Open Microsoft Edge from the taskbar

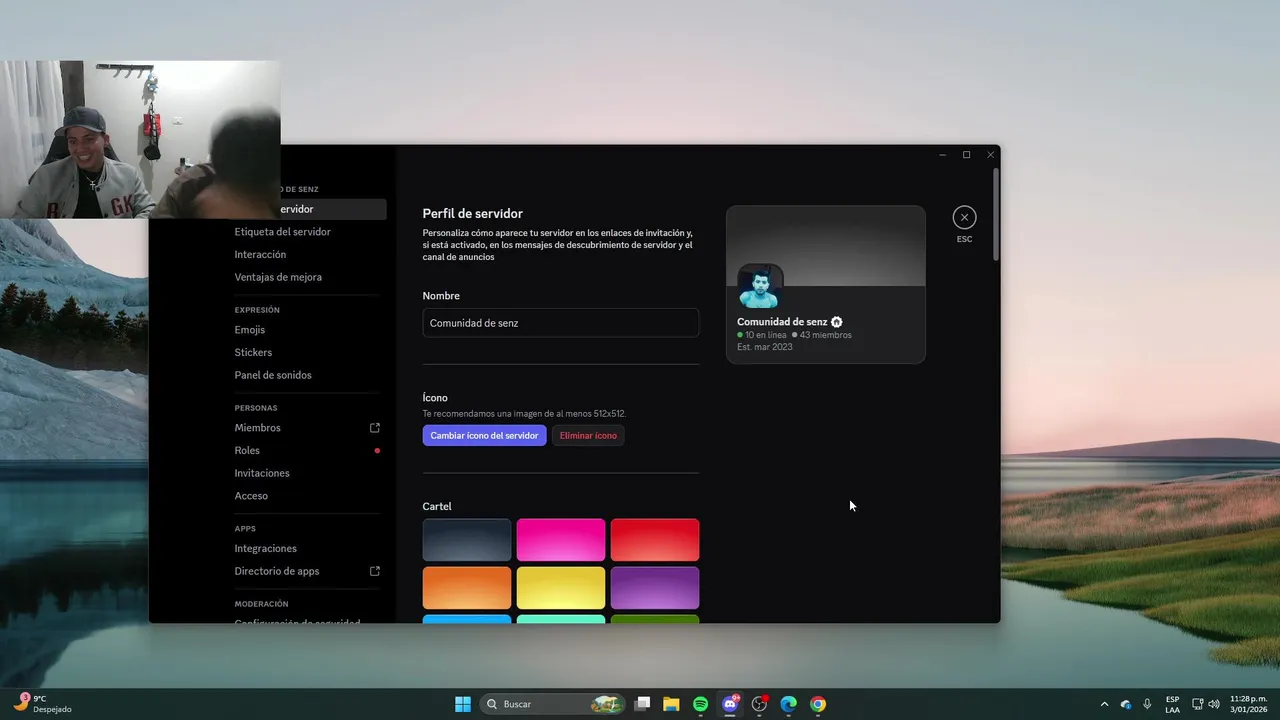pyautogui.click(x=788, y=704)
